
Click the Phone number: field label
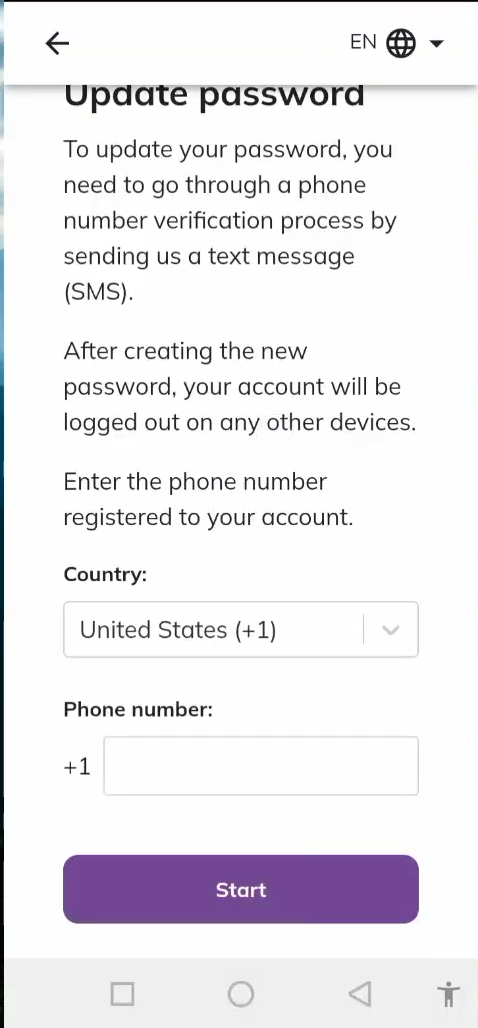[138, 709]
